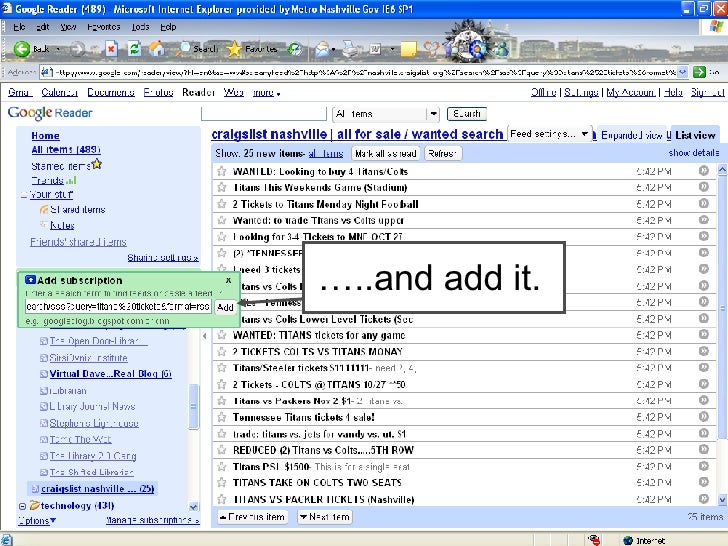Viewport: 728px width, 546px height.
Task: Select 'craigslist nashville ... (25)' subscription
Action: [x=98, y=488]
